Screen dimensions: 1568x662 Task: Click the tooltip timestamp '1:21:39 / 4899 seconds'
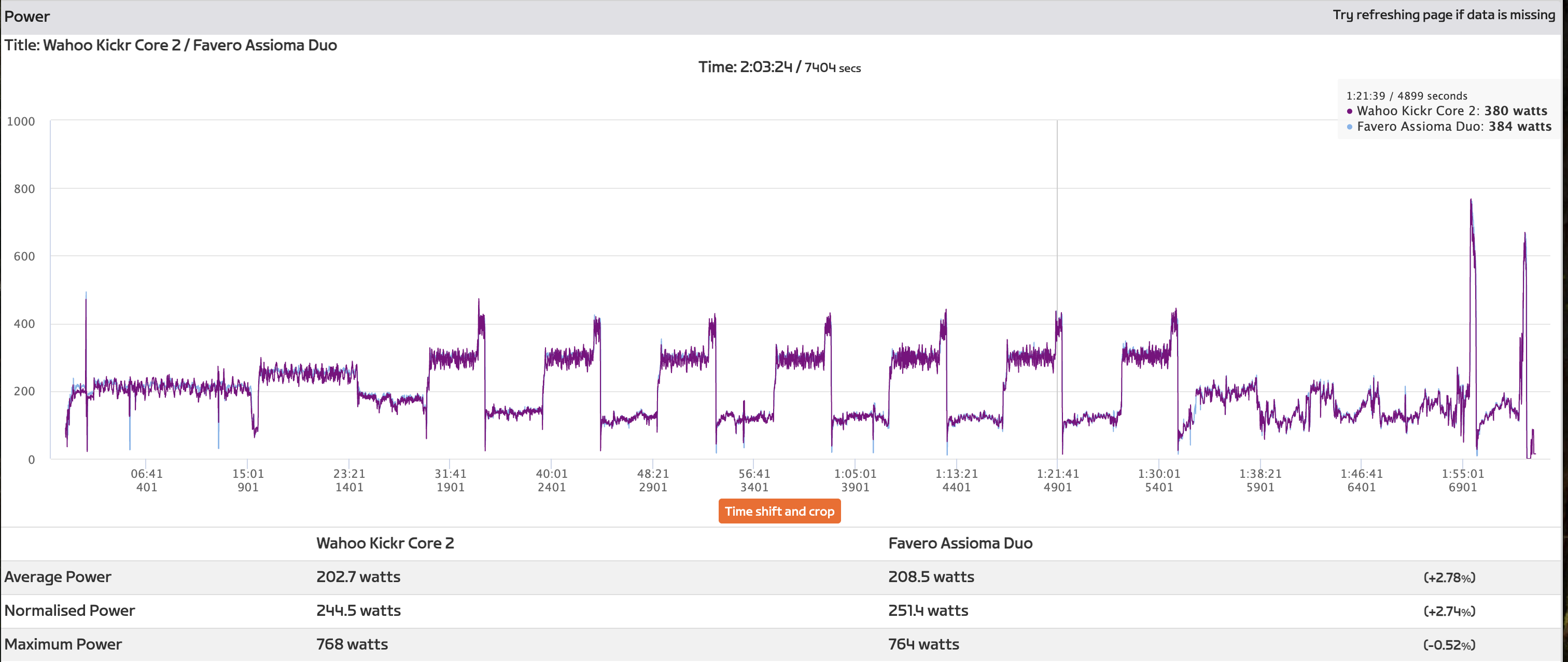point(1407,95)
